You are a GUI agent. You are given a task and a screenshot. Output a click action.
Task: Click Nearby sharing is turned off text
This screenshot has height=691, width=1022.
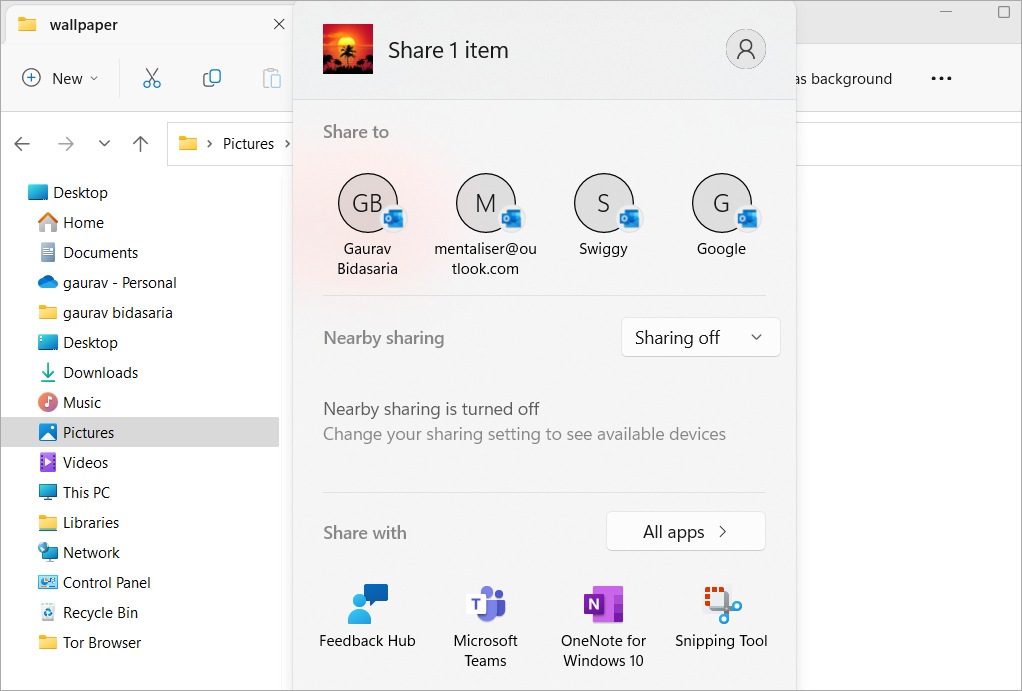431,409
